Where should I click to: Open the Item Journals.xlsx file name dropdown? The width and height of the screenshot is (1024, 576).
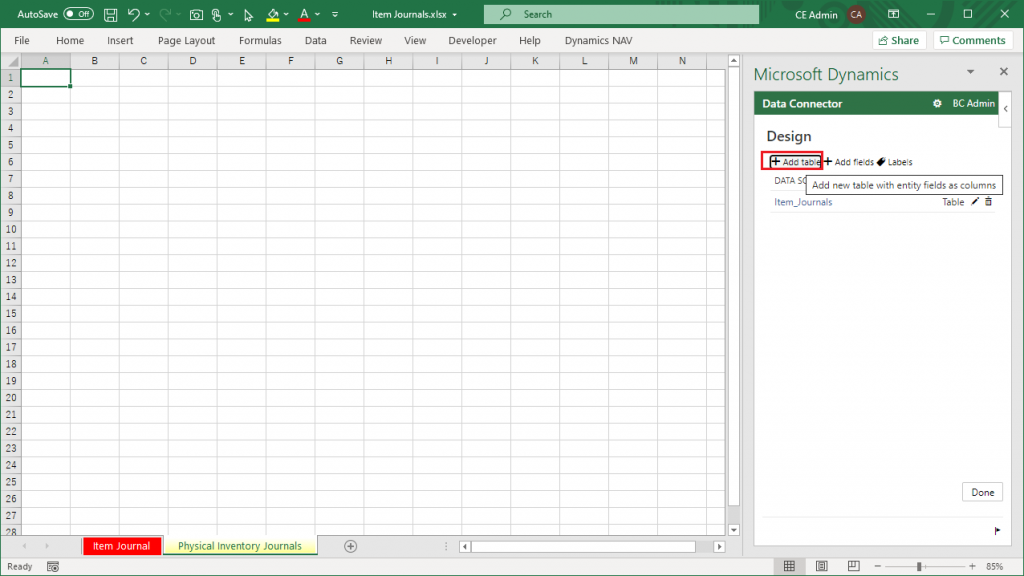point(455,15)
